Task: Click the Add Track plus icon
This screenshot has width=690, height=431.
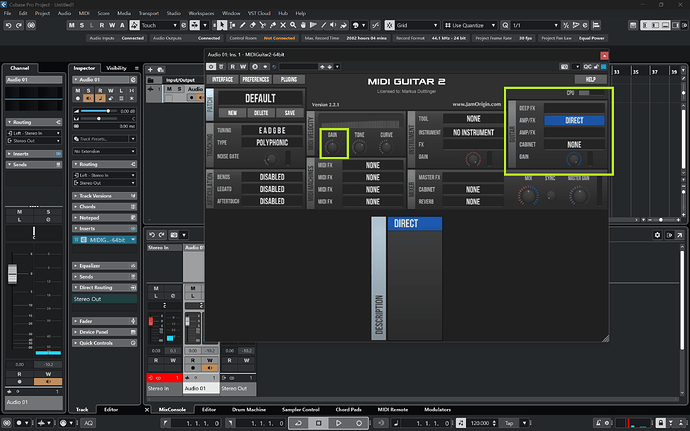Action: pyautogui.click(x=150, y=70)
